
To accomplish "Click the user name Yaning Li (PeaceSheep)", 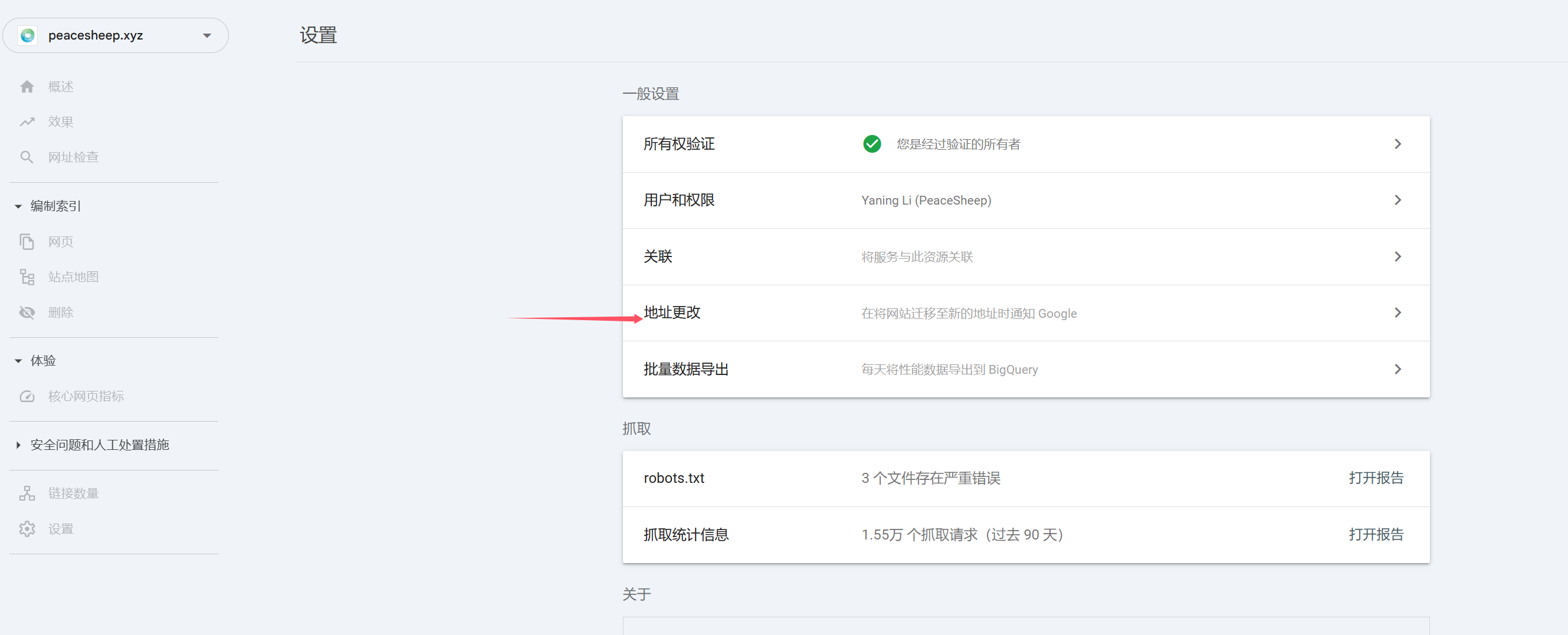I will 926,200.
